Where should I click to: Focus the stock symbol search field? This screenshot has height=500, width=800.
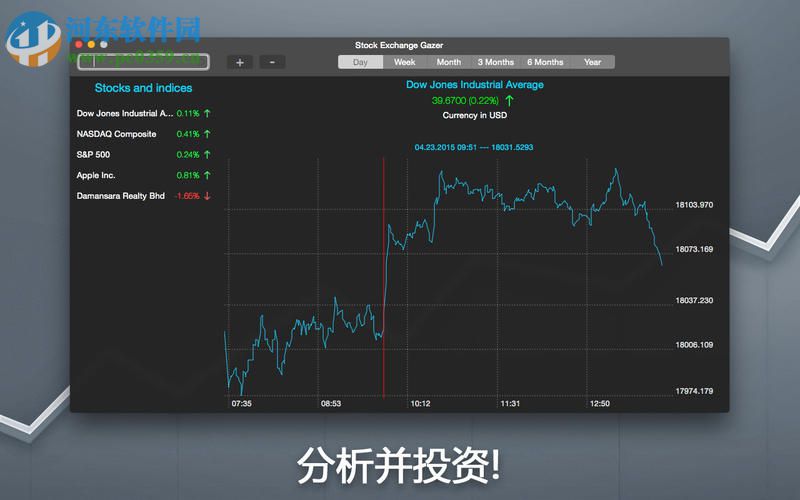click(x=143, y=62)
